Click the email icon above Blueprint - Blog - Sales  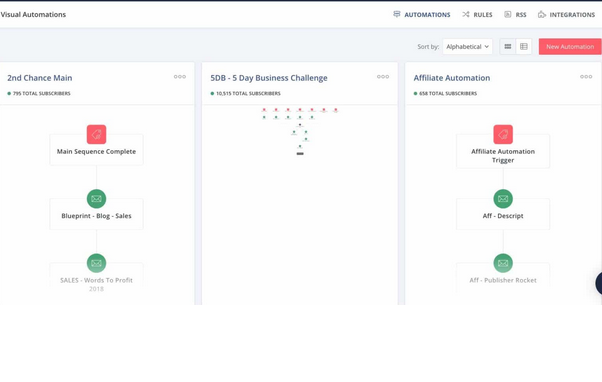[x=96, y=198]
